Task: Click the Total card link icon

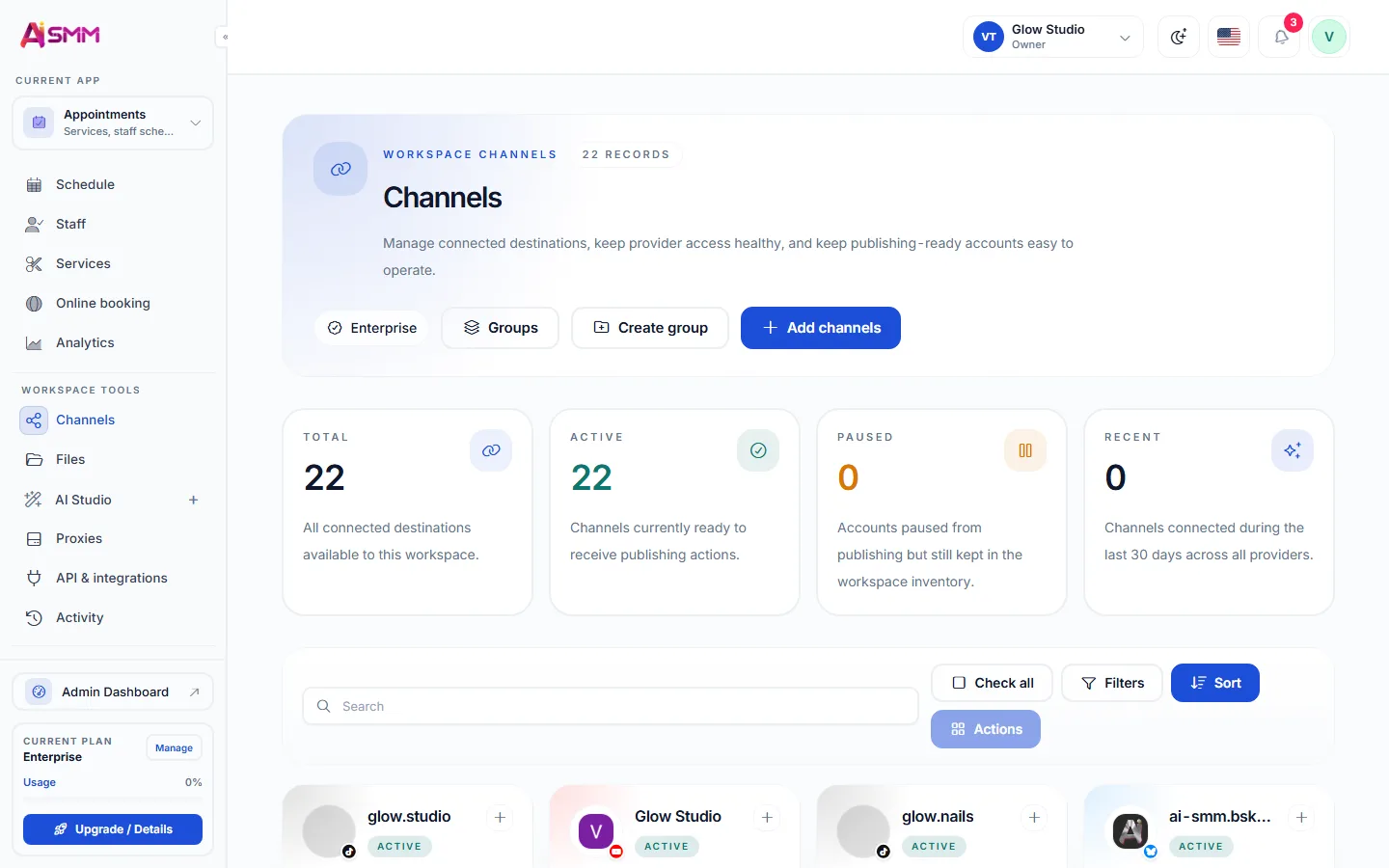Action: click(x=491, y=450)
